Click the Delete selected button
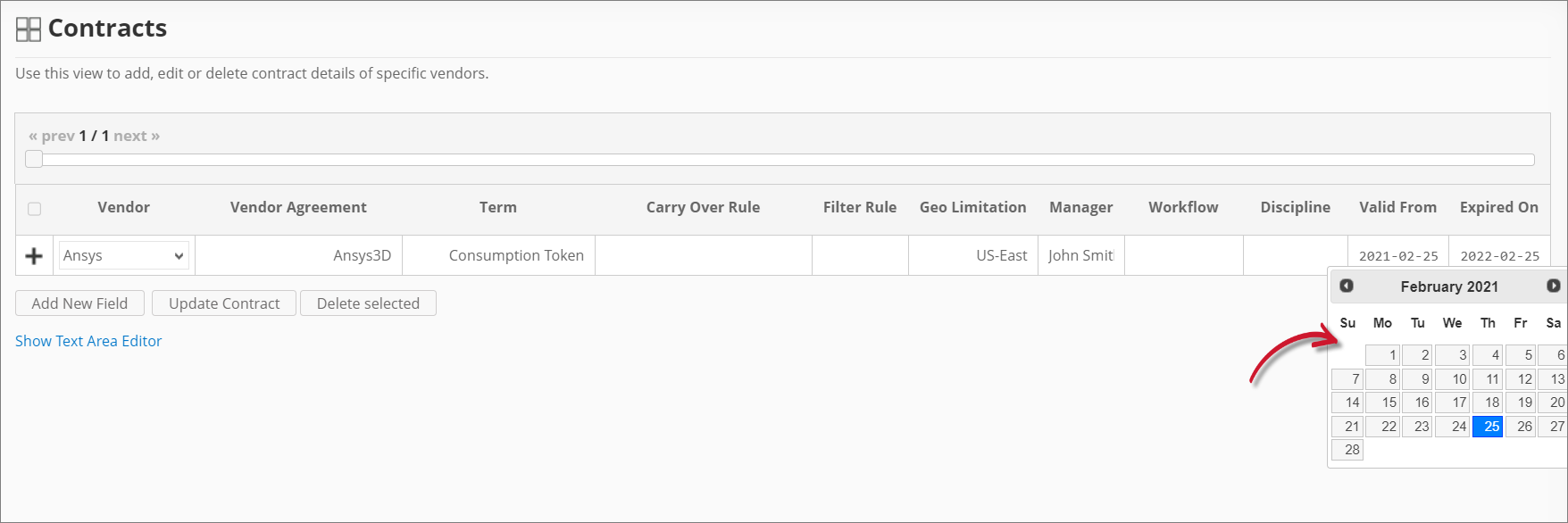The image size is (1568, 523). pyautogui.click(x=368, y=303)
